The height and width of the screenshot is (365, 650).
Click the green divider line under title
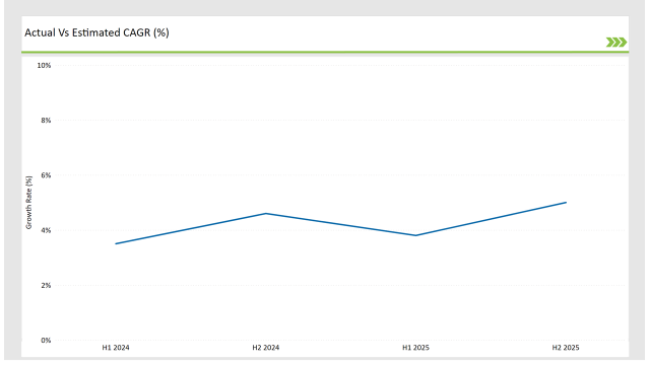pyautogui.click(x=325, y=52)
